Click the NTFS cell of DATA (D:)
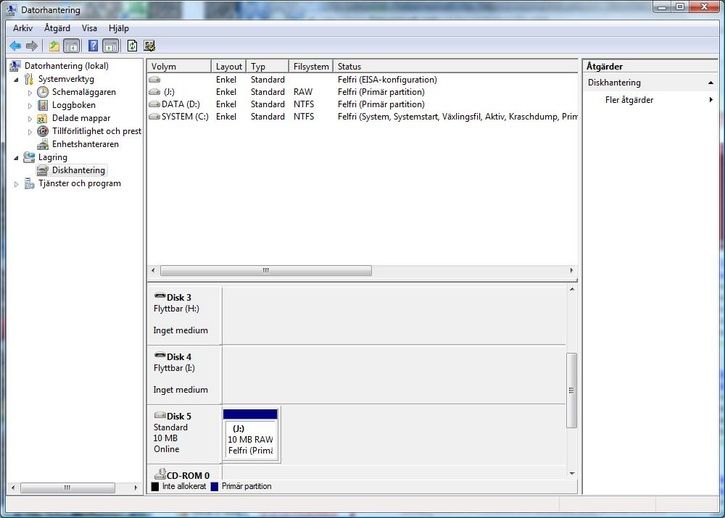Image resolution: width=725 pixels, height=518 pixels. coord(304,104)
